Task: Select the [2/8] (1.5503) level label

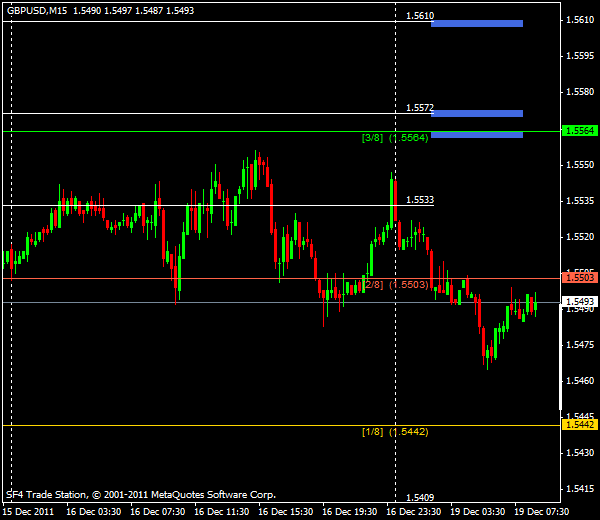Action: (x=395, y=285)
